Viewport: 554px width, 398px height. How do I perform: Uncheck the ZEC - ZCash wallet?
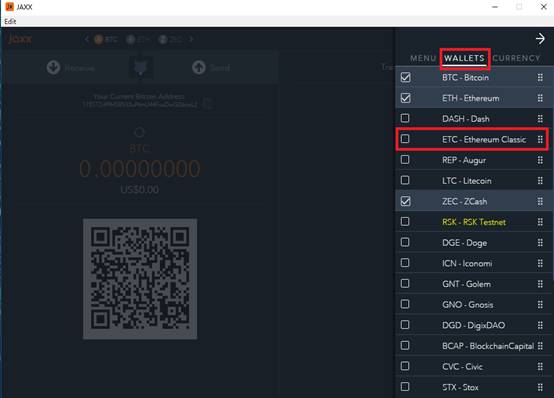point(405,201)
